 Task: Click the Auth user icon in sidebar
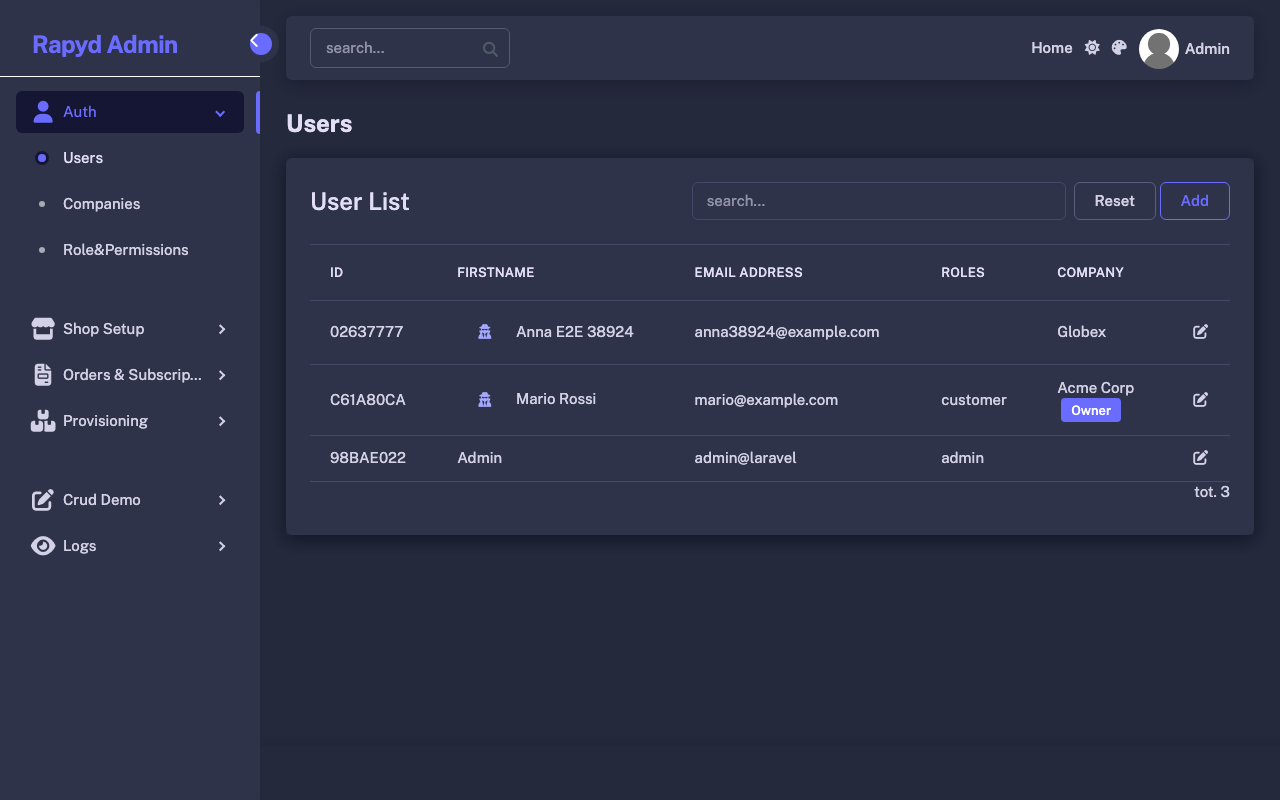click(42, 112)
